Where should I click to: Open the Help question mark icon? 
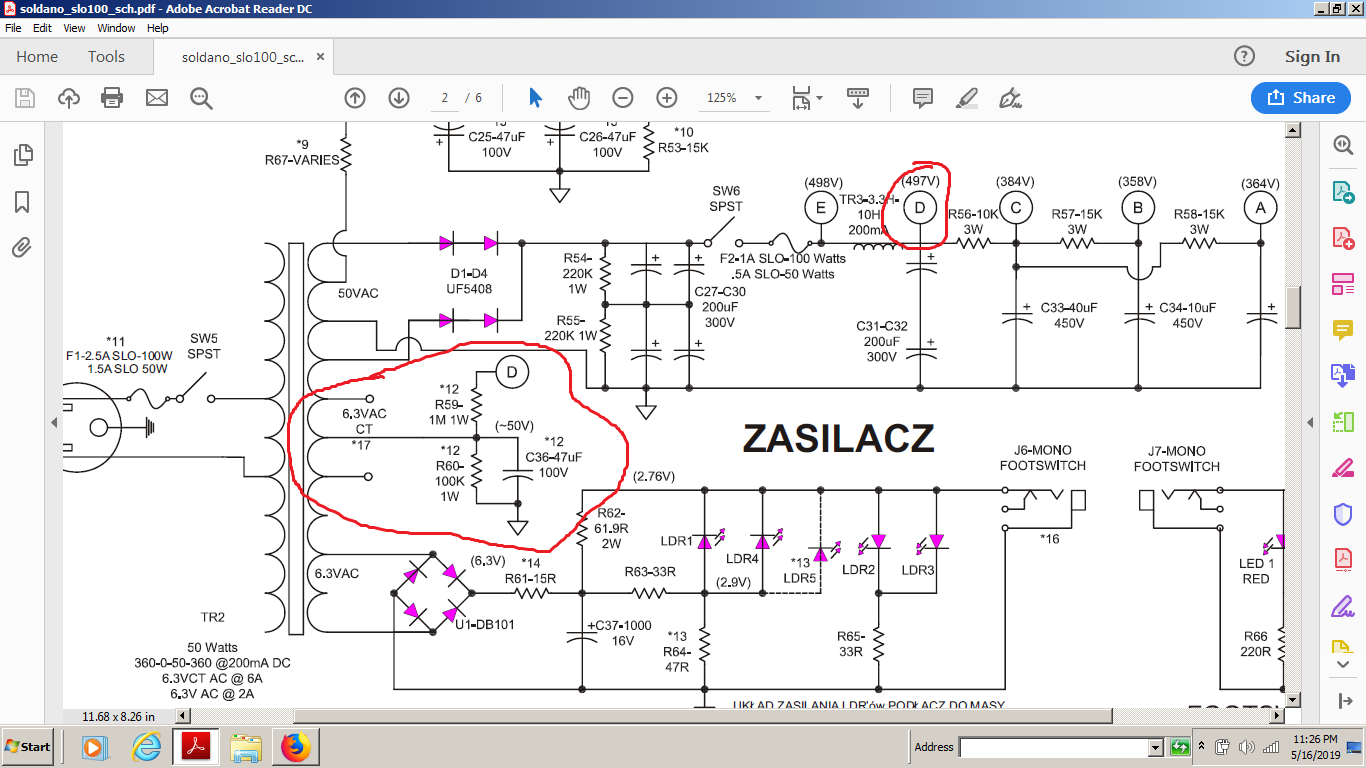tap(1244, 57)
